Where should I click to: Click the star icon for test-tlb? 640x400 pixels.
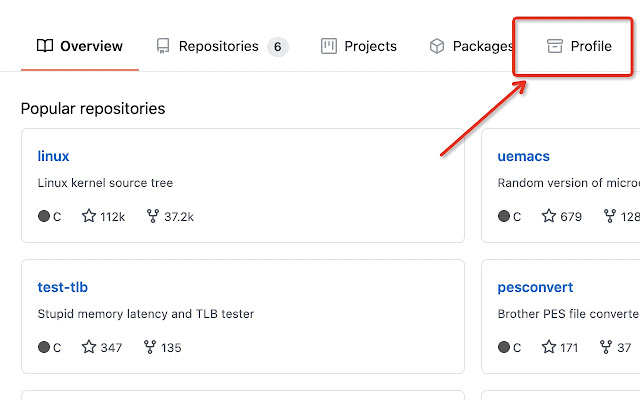click(89, 347)
